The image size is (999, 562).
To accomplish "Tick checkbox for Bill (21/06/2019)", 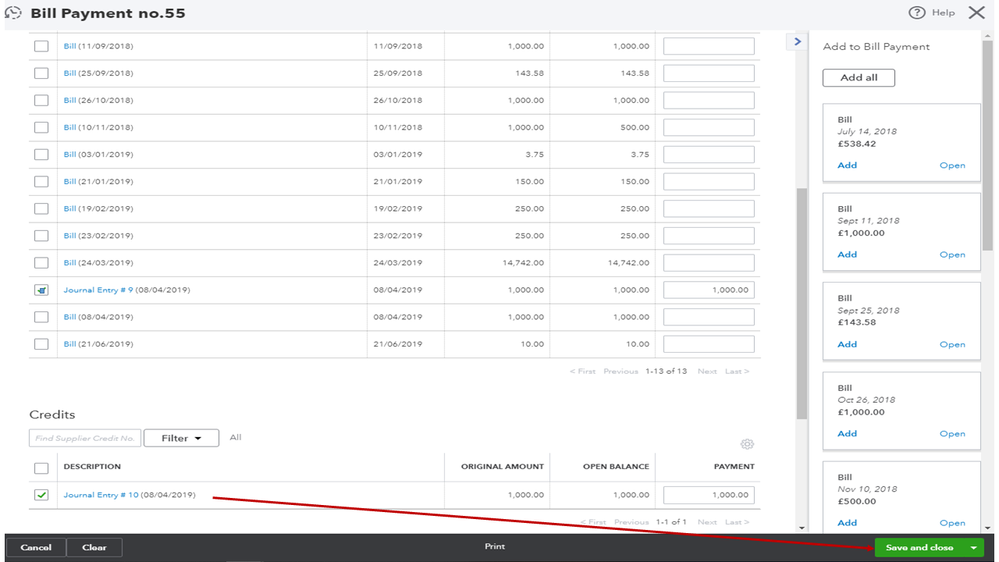I will pos(41,344).
